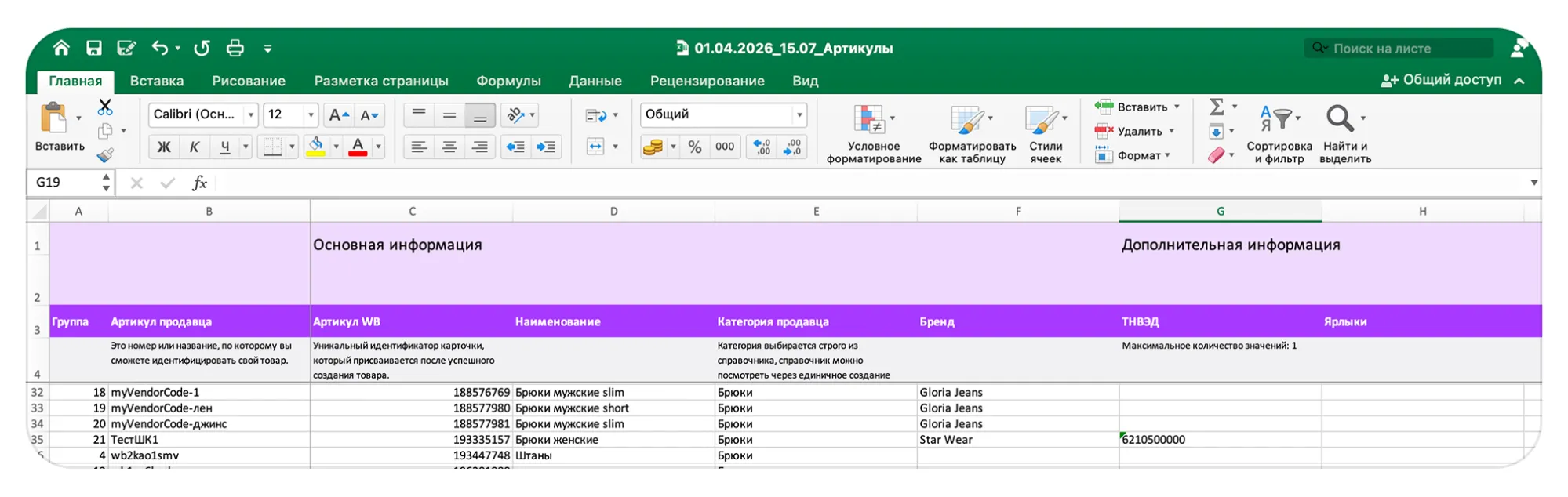Click the wrap text icon
The width and height of the screenshot is (1568, 497).
click(595, 115)
